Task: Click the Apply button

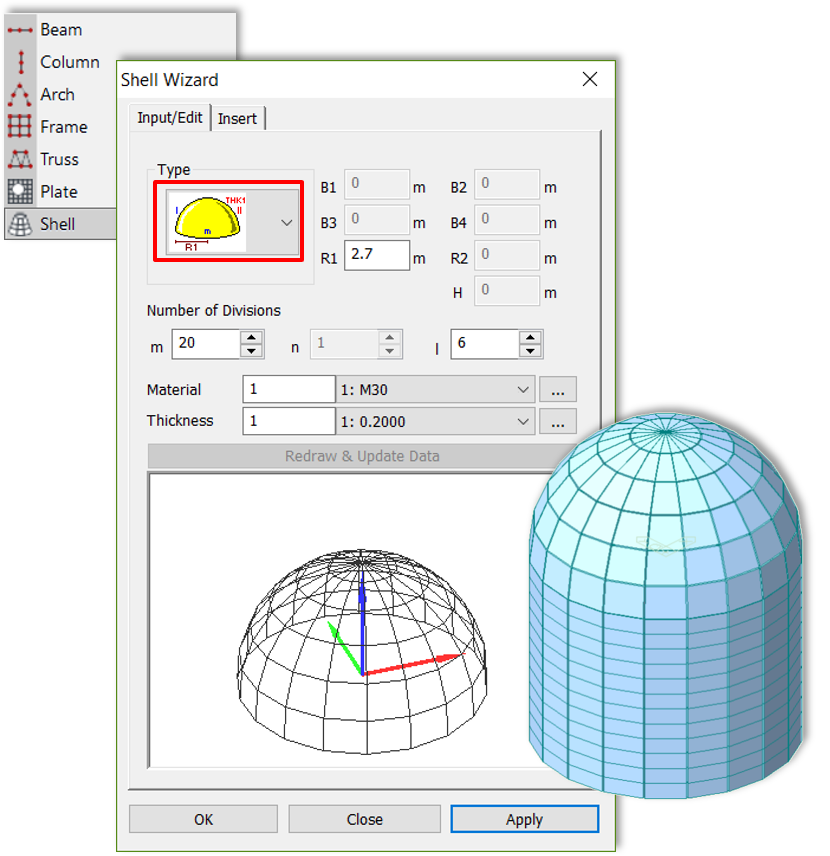Action: [x=524, y=819]
